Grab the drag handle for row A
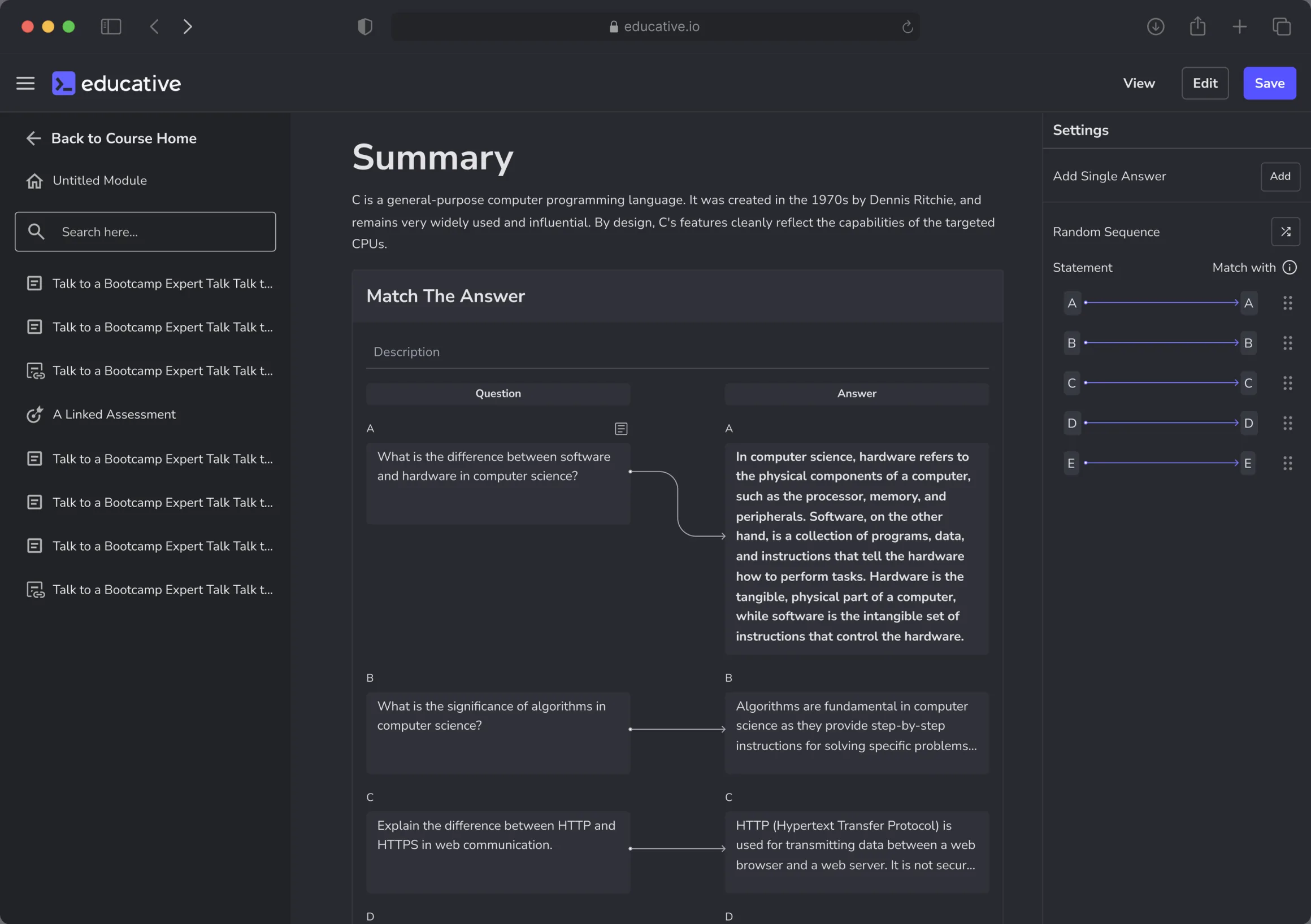Image resolution: width=1311 pixels, height=924 pixels. click(1287, 303)
